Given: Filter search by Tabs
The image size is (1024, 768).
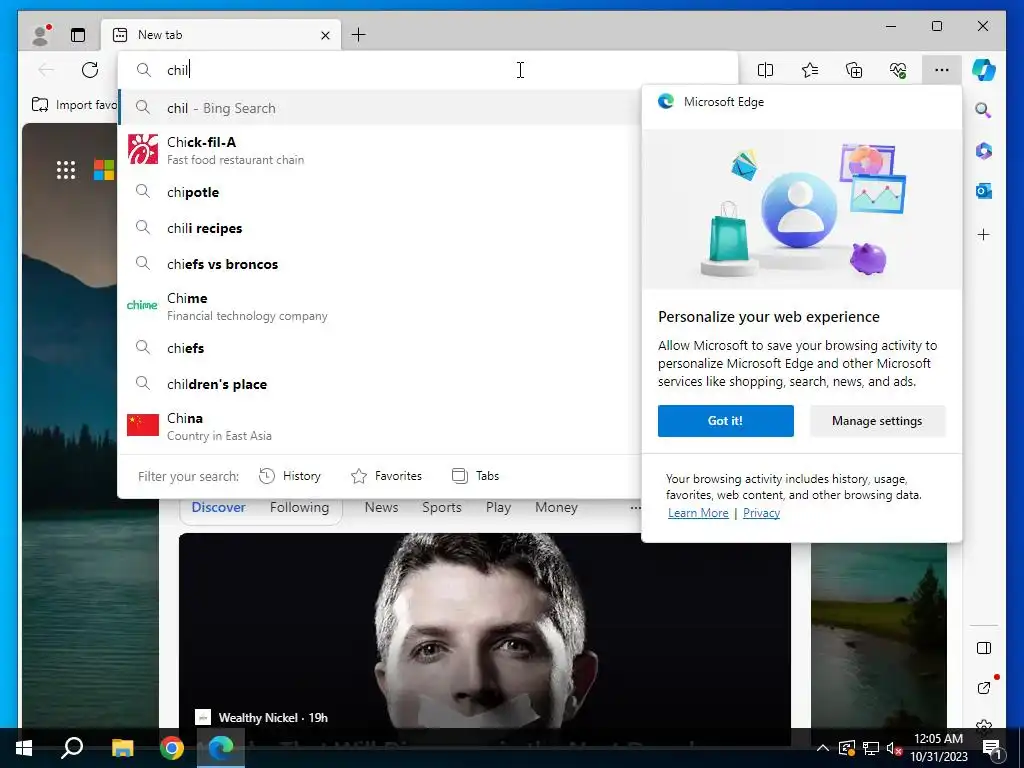Looking at the screenshot, I should pos(475,476).
